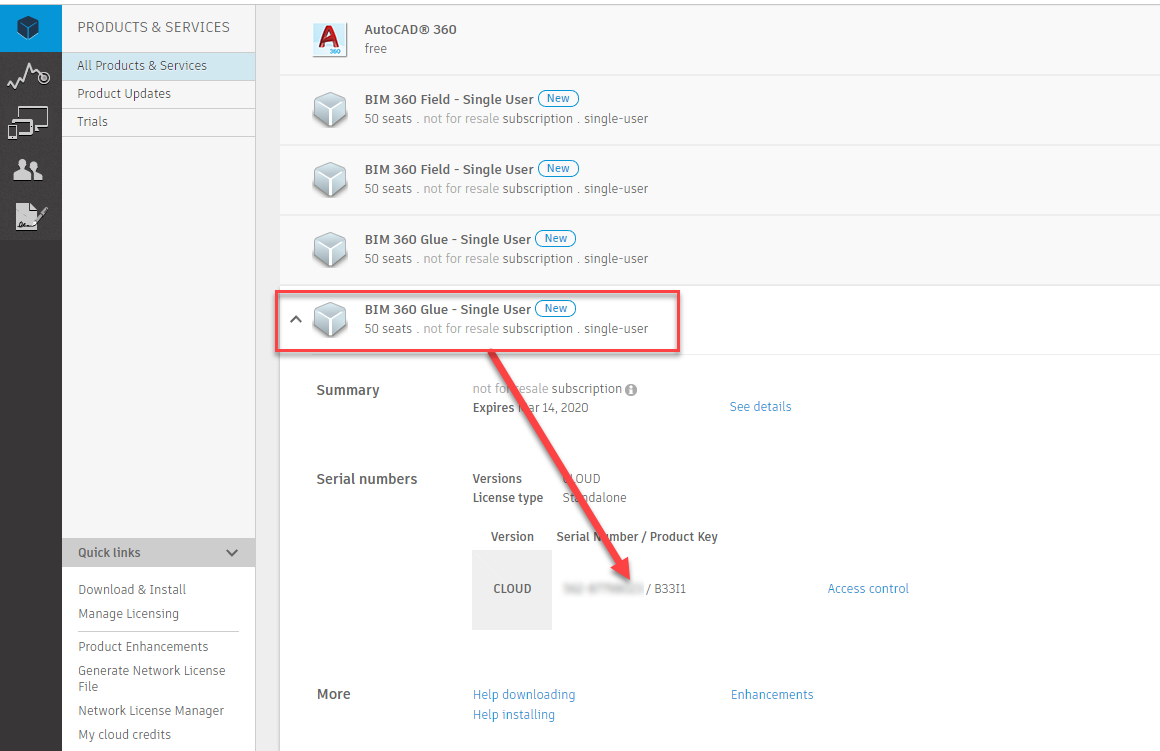Open the Access control link
Image resolution: width=1160 pixels, height=751 pixels.
pyautogui.click(x=868, y=589)
